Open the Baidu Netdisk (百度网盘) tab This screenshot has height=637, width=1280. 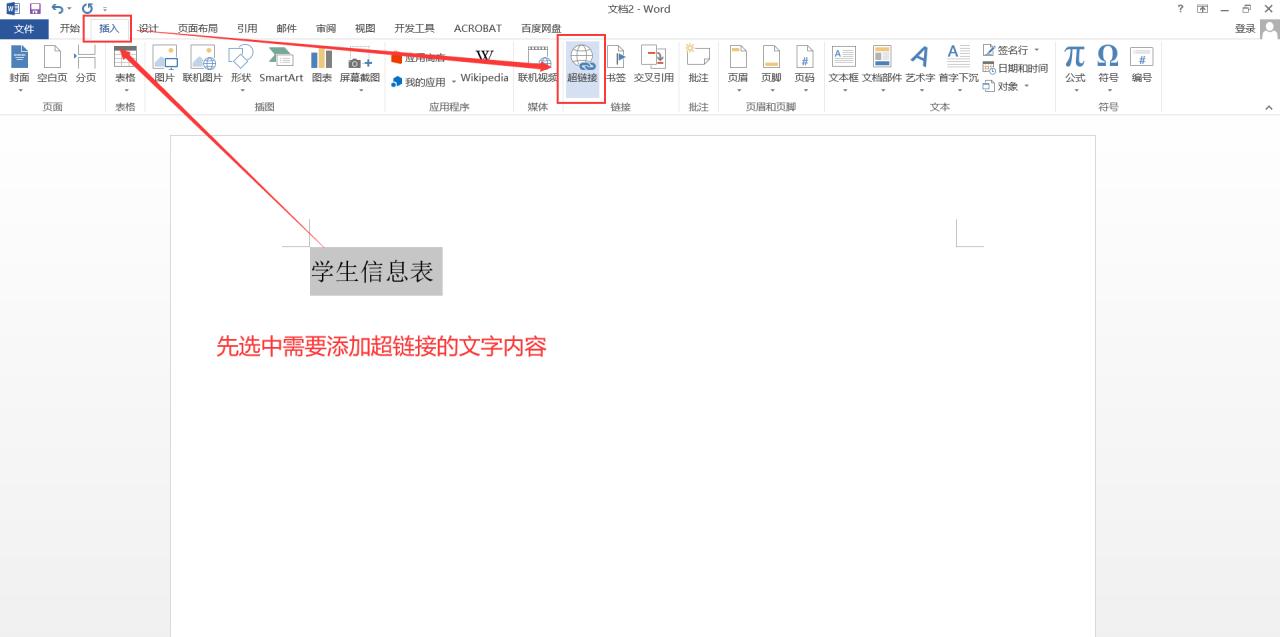(x=541, y=29)
